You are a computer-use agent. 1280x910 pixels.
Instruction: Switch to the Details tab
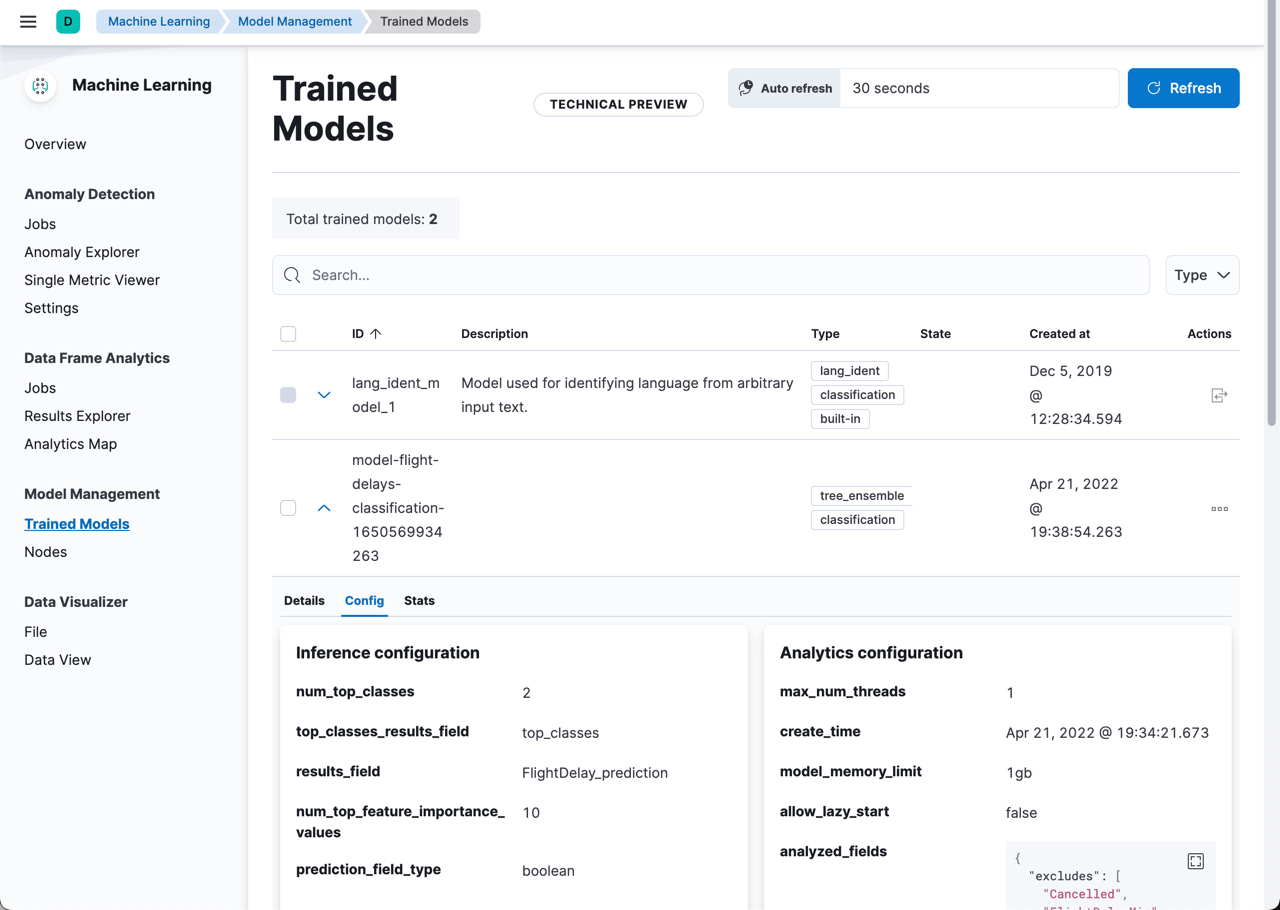[x=304, y=600]
